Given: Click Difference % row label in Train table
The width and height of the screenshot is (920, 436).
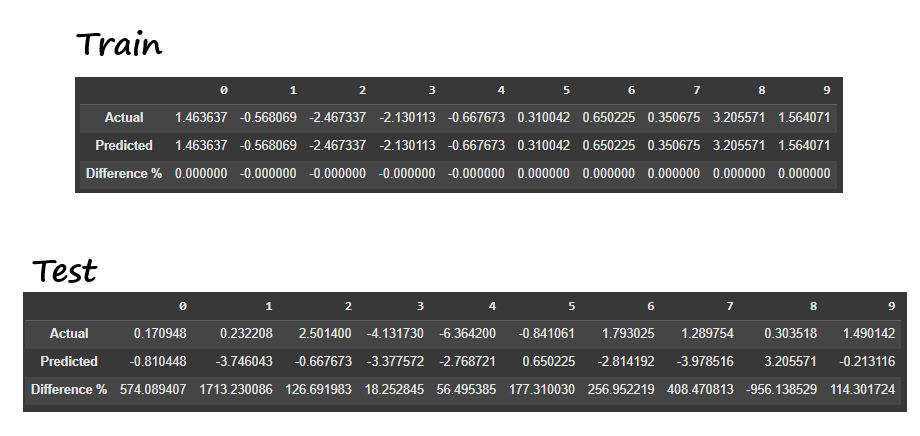Looking at the screenshot, I should 124,173.
